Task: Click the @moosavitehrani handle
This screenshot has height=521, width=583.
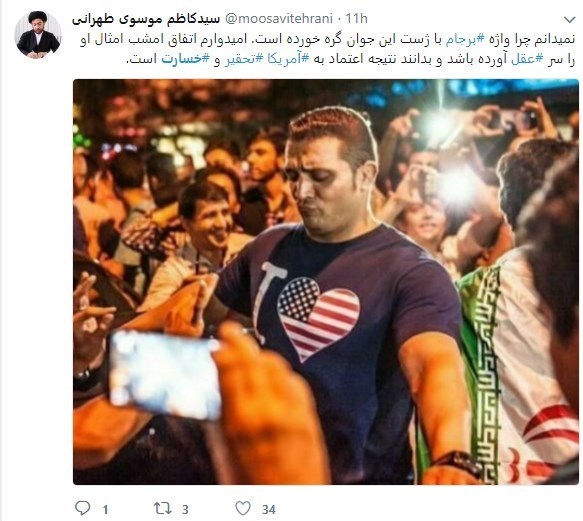Action: point(278,19)
